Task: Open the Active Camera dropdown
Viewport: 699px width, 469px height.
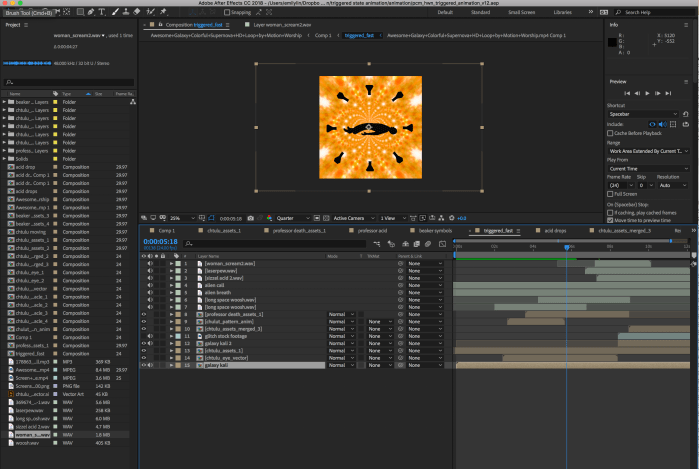Action: pyautogui.click(x=354, y=218)
